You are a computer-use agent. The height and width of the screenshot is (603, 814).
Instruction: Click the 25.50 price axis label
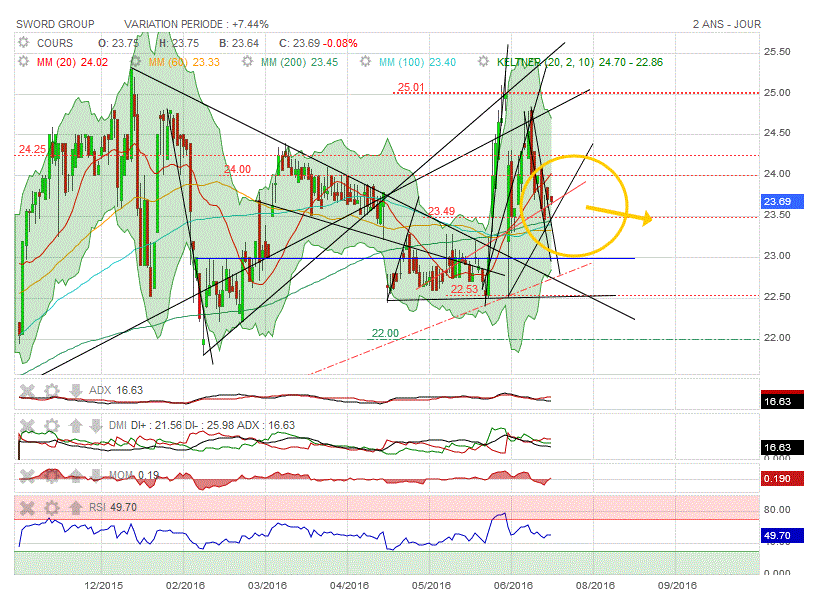777,52
